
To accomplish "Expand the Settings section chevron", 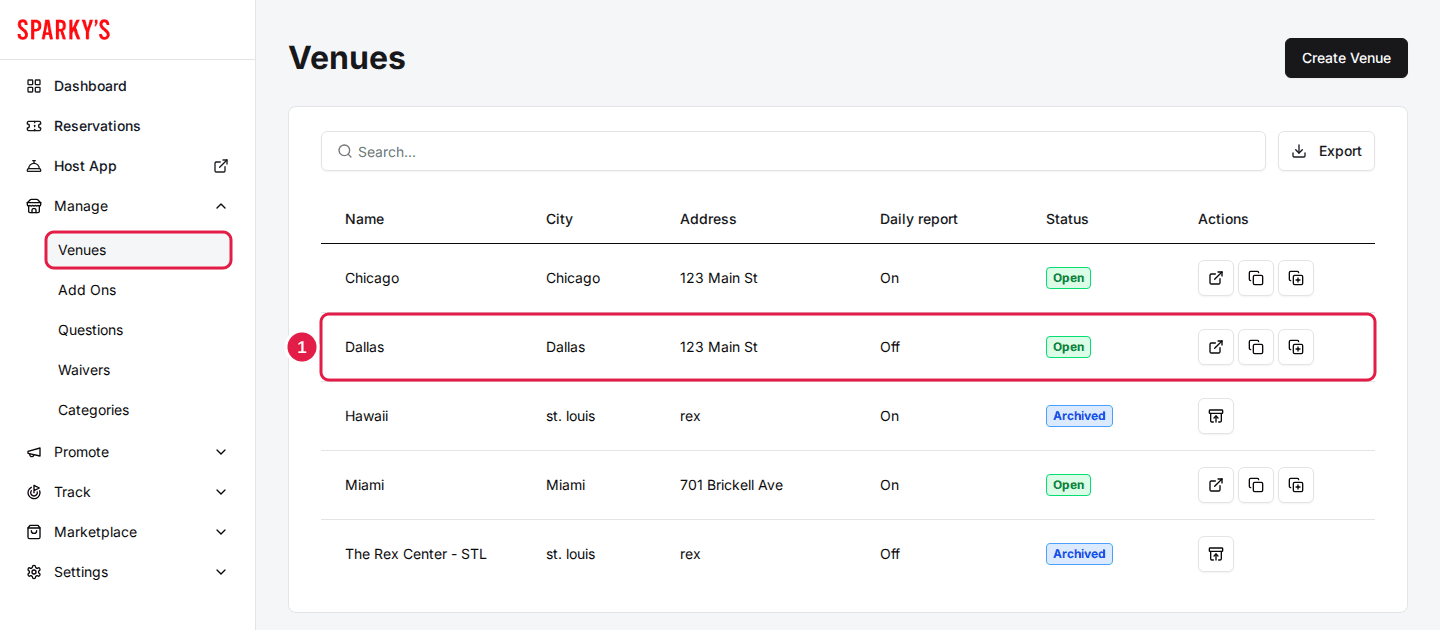I will coord(221,572).
